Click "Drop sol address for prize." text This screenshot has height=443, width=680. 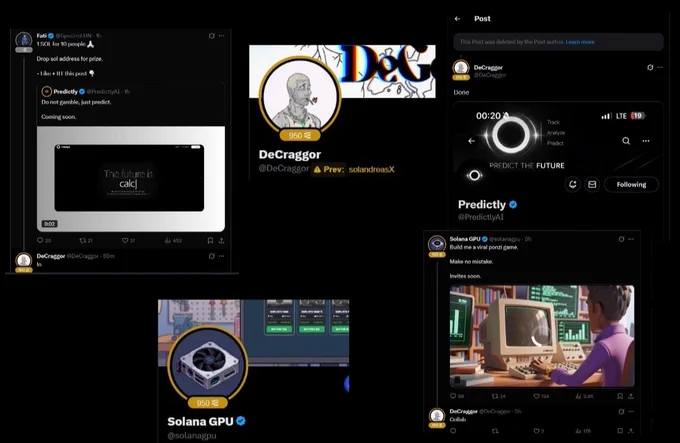(69, 59)
